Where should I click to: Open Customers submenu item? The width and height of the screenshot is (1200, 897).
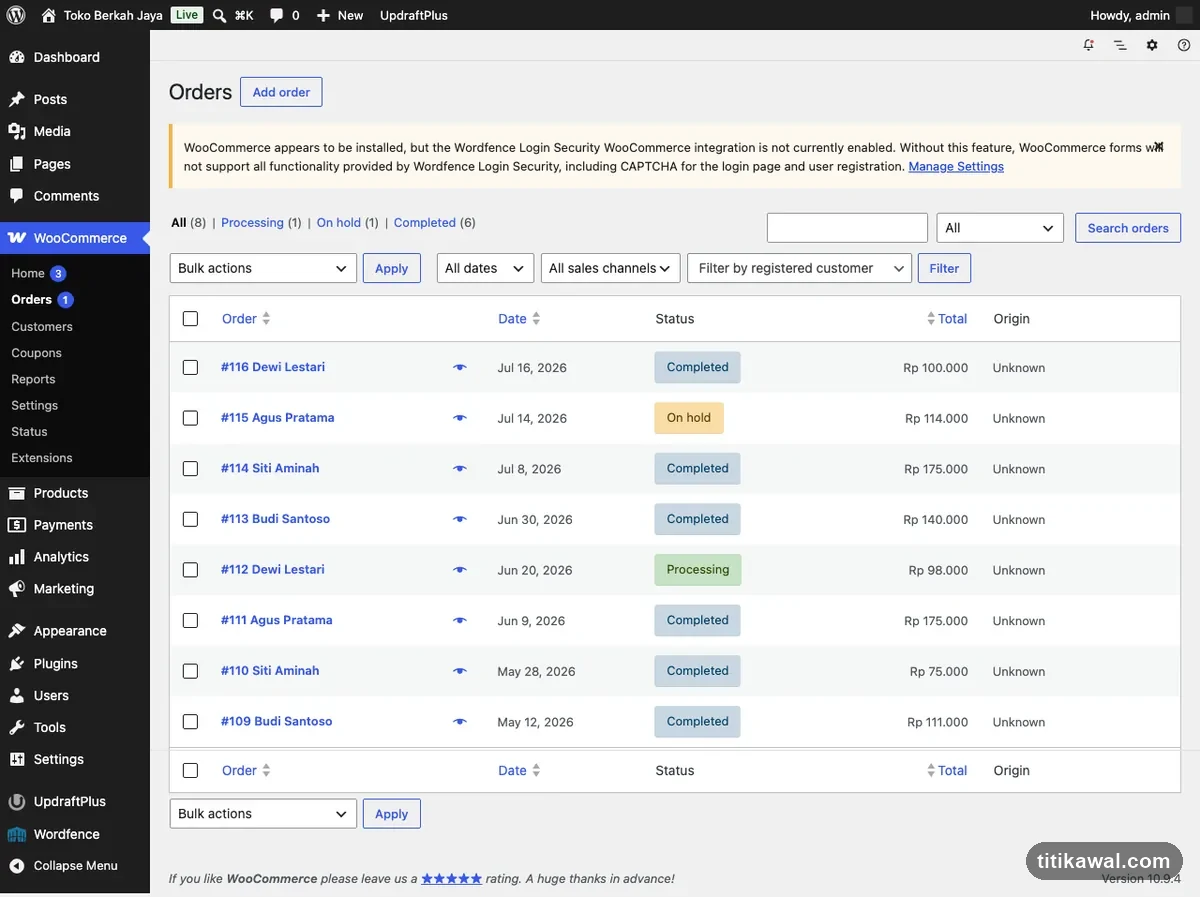point(42,326)
